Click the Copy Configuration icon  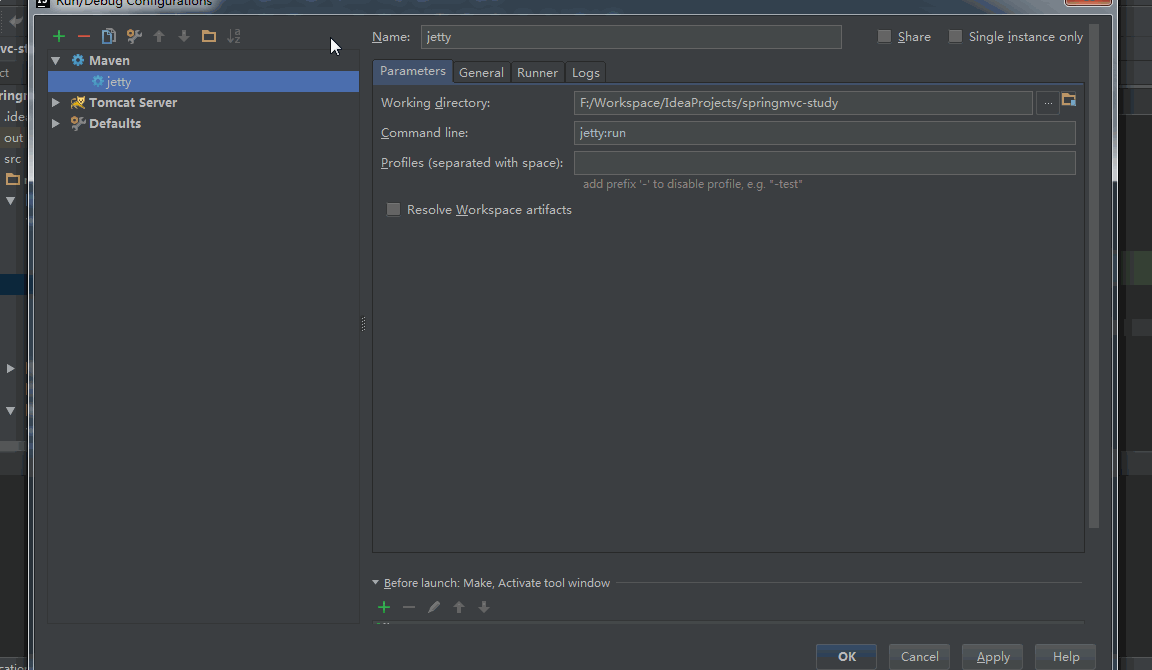[x=109, y=37]
